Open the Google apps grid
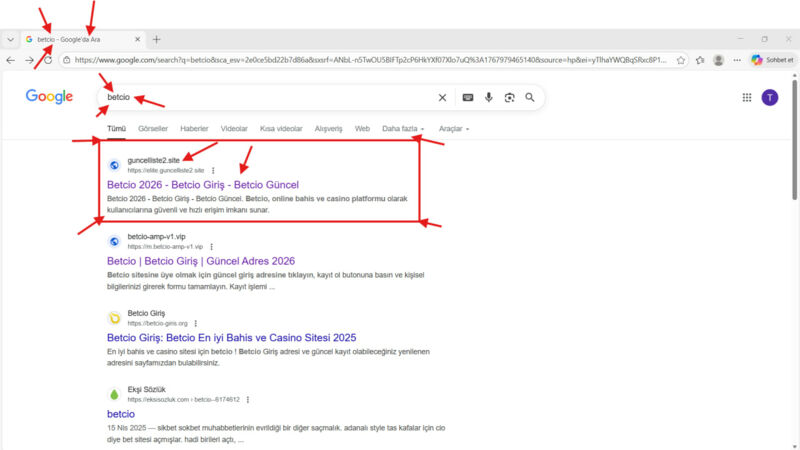 click(x=746, y=97)
